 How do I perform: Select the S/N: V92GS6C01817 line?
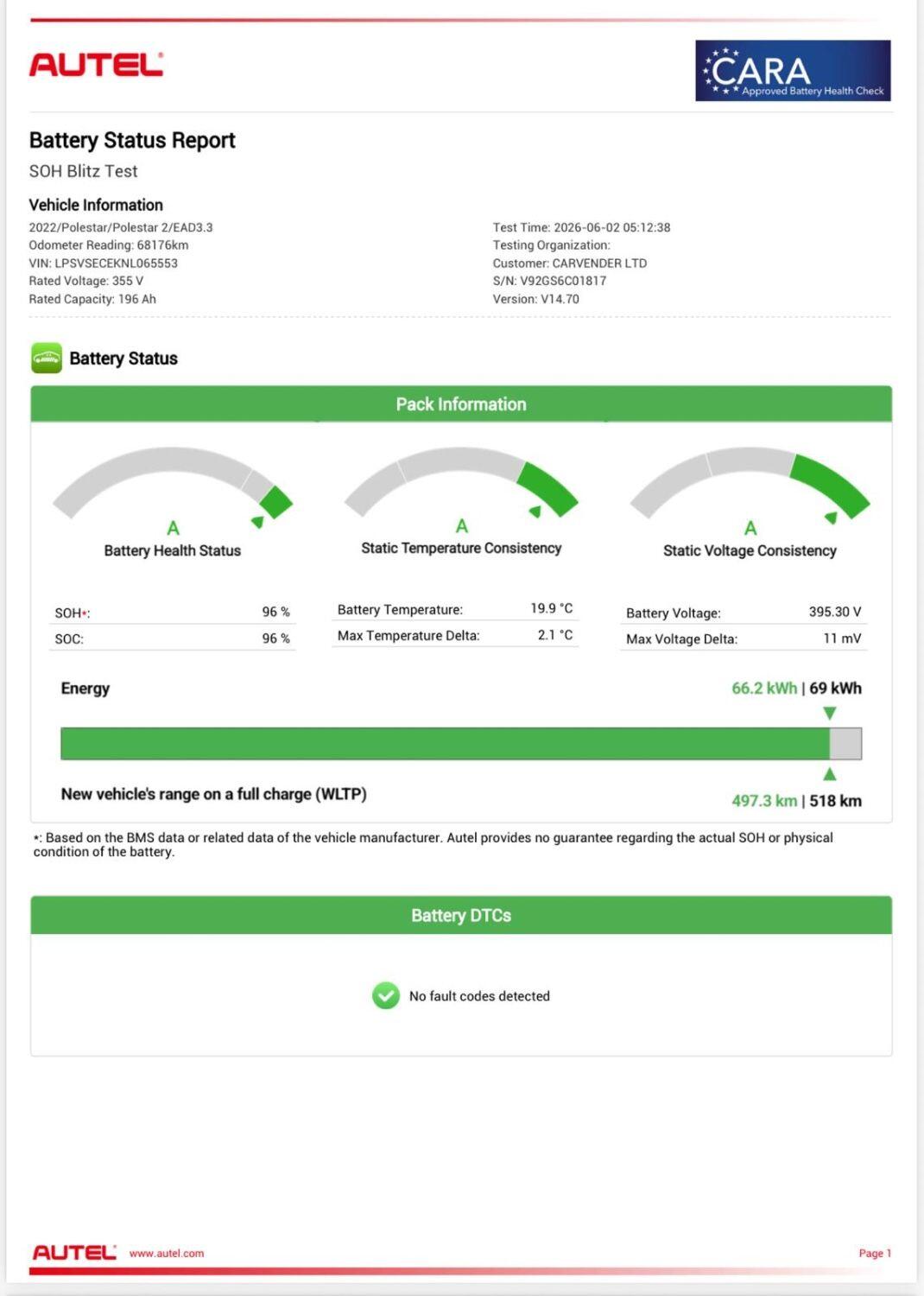pyautogui.click(x=550, y=281)
